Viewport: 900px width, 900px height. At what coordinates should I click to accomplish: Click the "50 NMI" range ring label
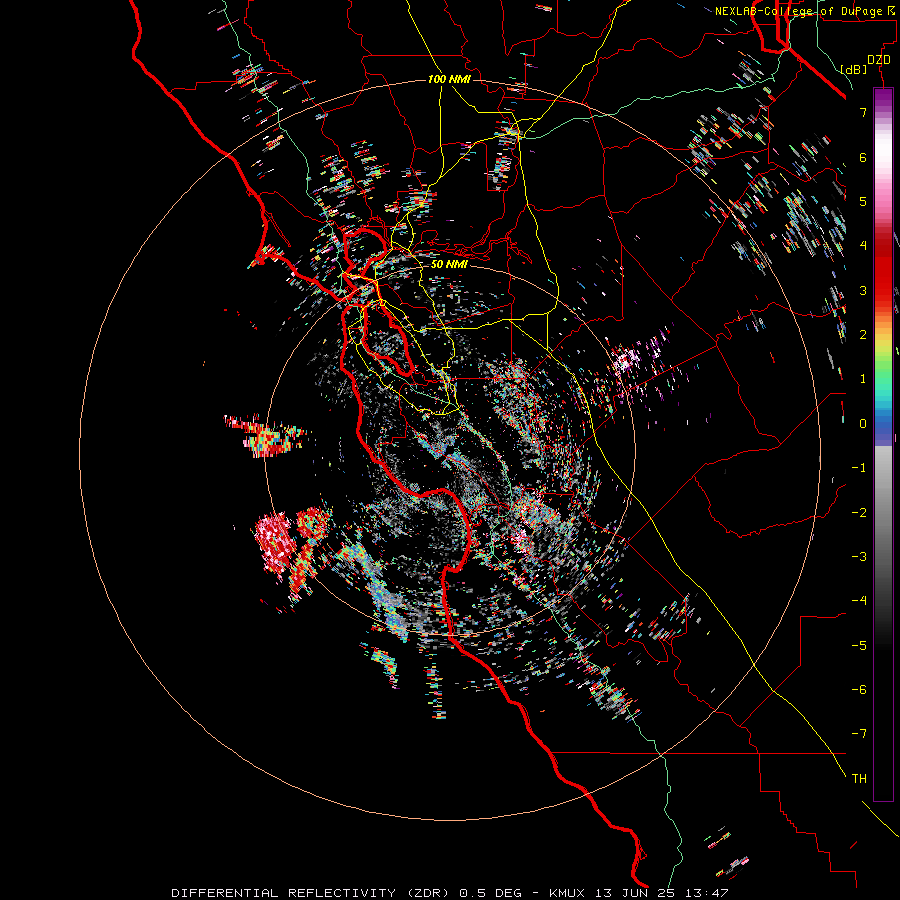[x=449, y=264]
